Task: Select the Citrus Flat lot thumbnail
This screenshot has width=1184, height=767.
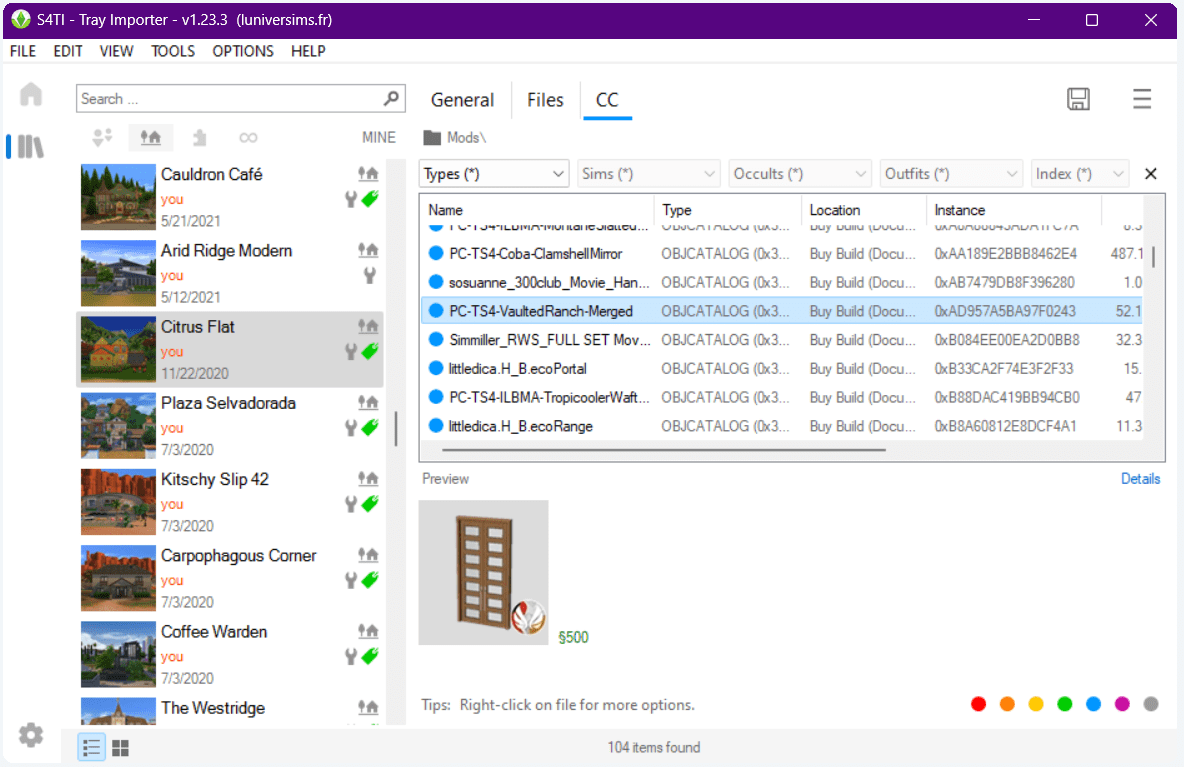Action: coord(117,349)
